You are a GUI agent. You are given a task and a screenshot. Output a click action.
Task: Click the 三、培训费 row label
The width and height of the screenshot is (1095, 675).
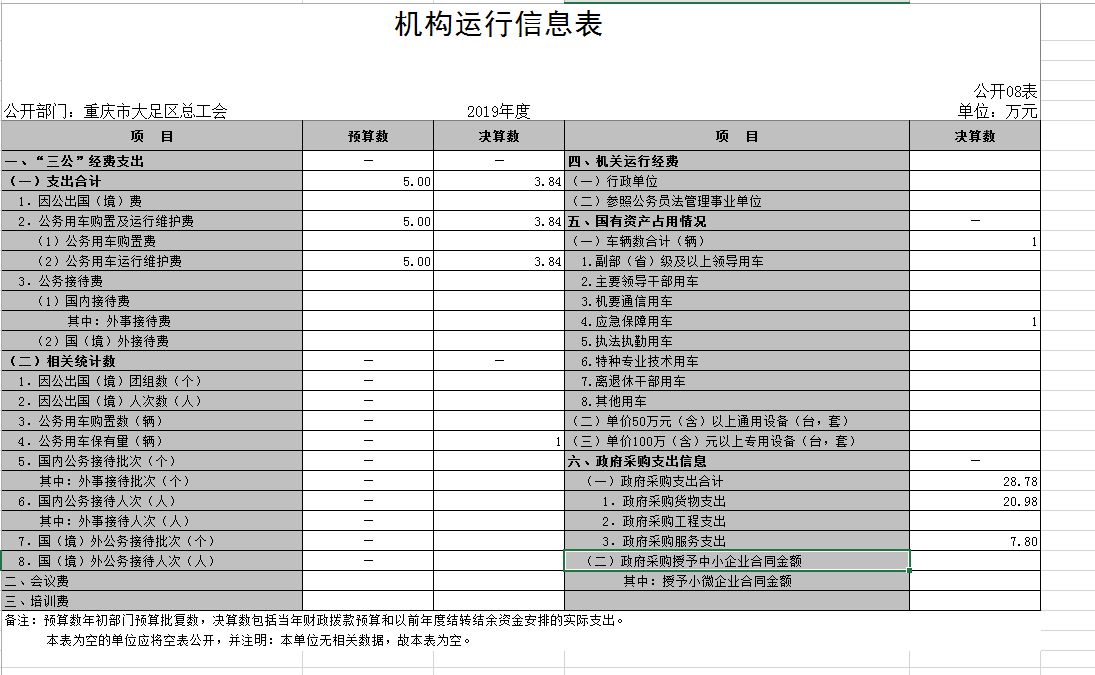point(36,601)
